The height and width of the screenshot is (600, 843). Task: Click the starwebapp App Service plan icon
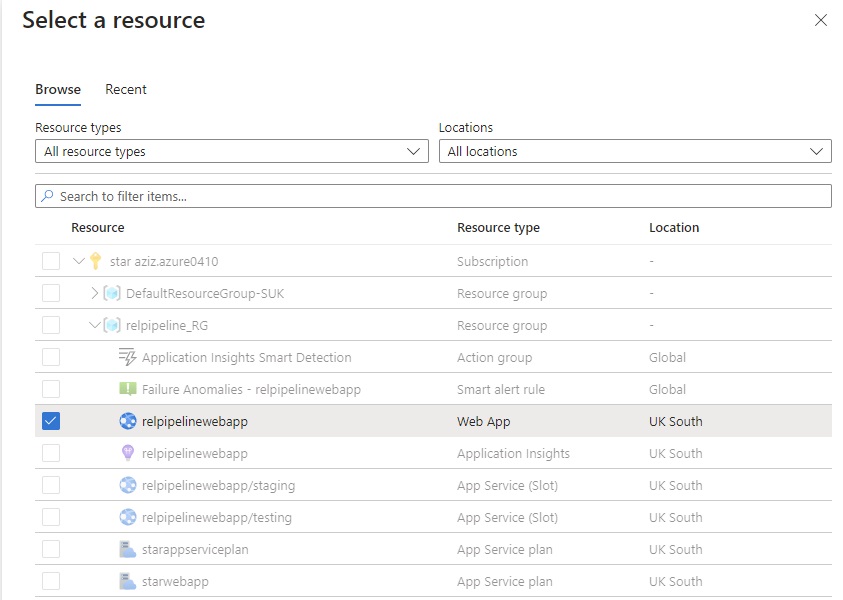click(x=127, y=581)
